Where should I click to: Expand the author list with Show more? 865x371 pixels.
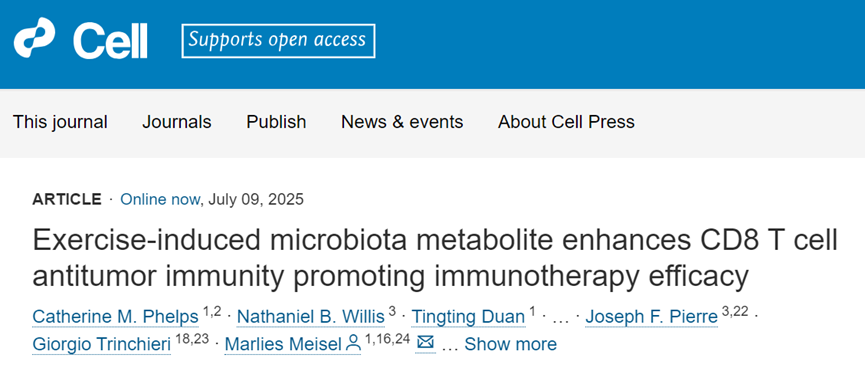(x=510, y=344)
